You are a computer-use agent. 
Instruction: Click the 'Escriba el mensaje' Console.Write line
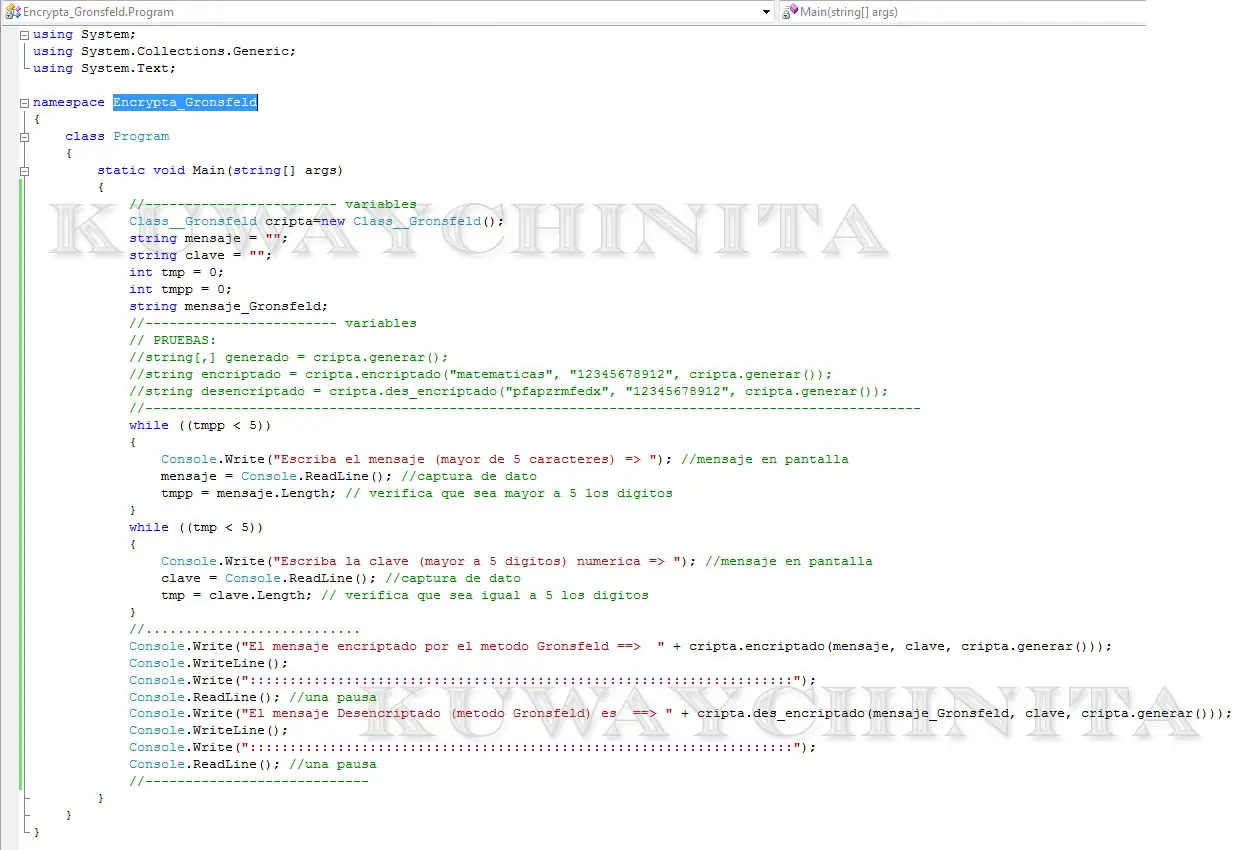[x=505, y=459]
